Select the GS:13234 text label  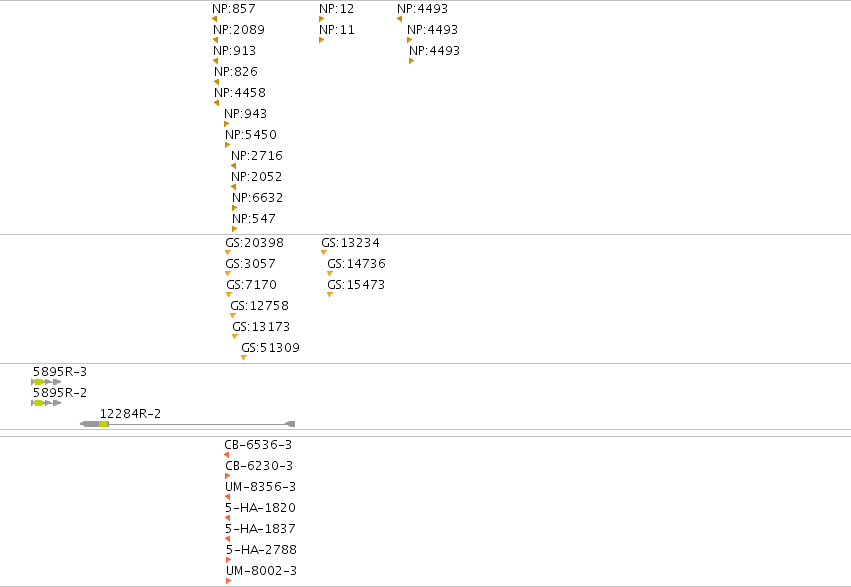(x=351, y=243)
